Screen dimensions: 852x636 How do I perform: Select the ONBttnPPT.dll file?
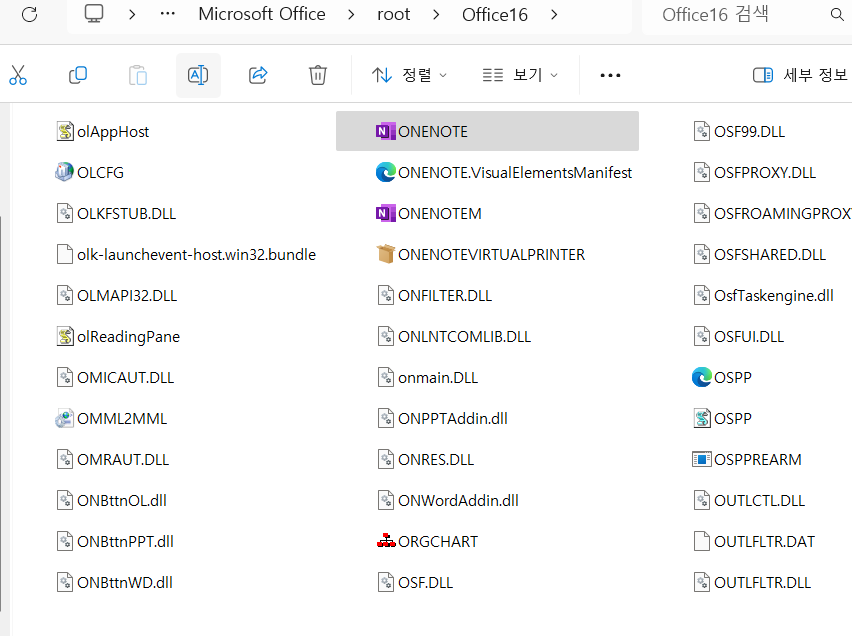coord(115,541)
